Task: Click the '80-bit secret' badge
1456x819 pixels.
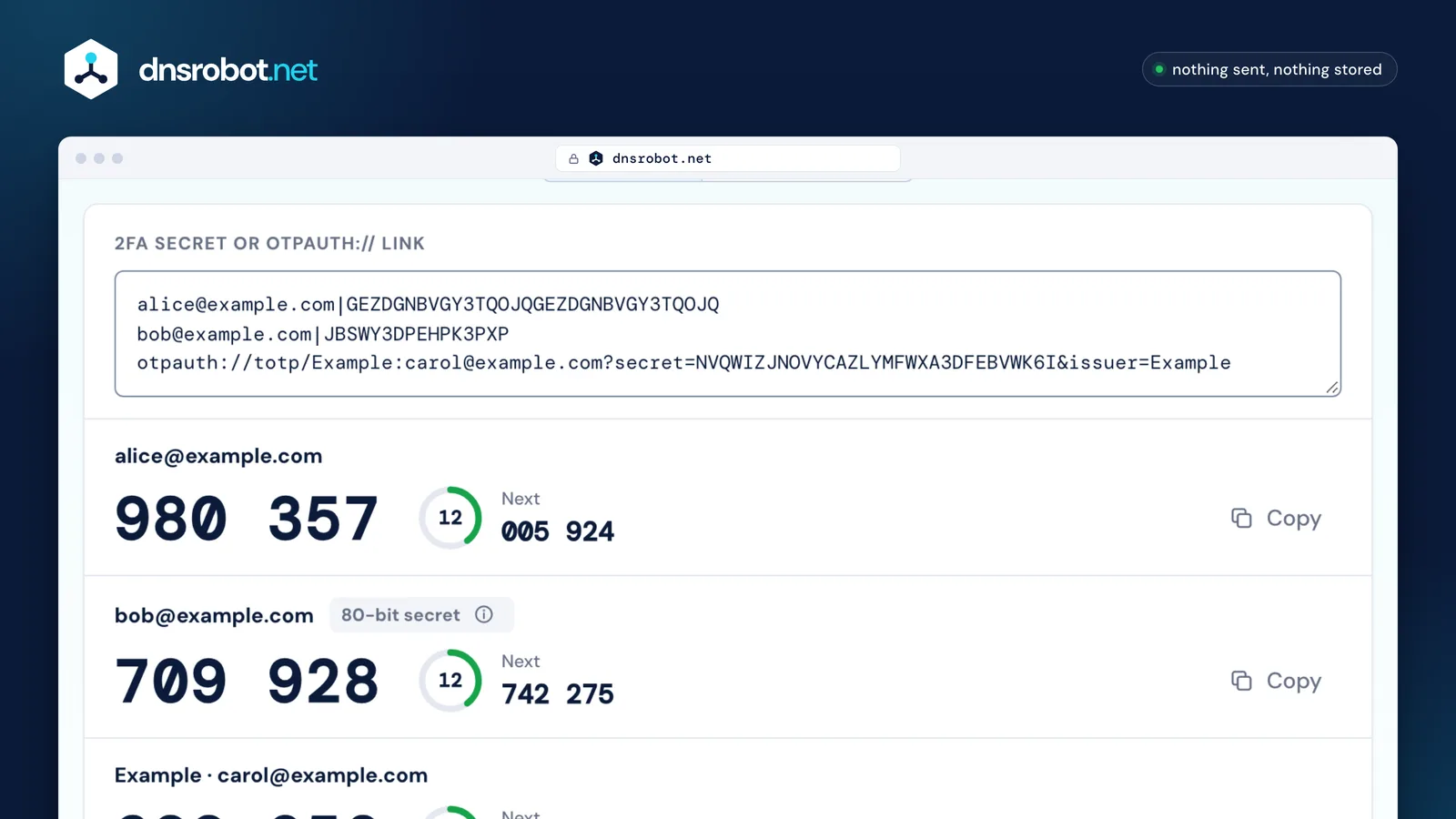Action: coord(421,614)
